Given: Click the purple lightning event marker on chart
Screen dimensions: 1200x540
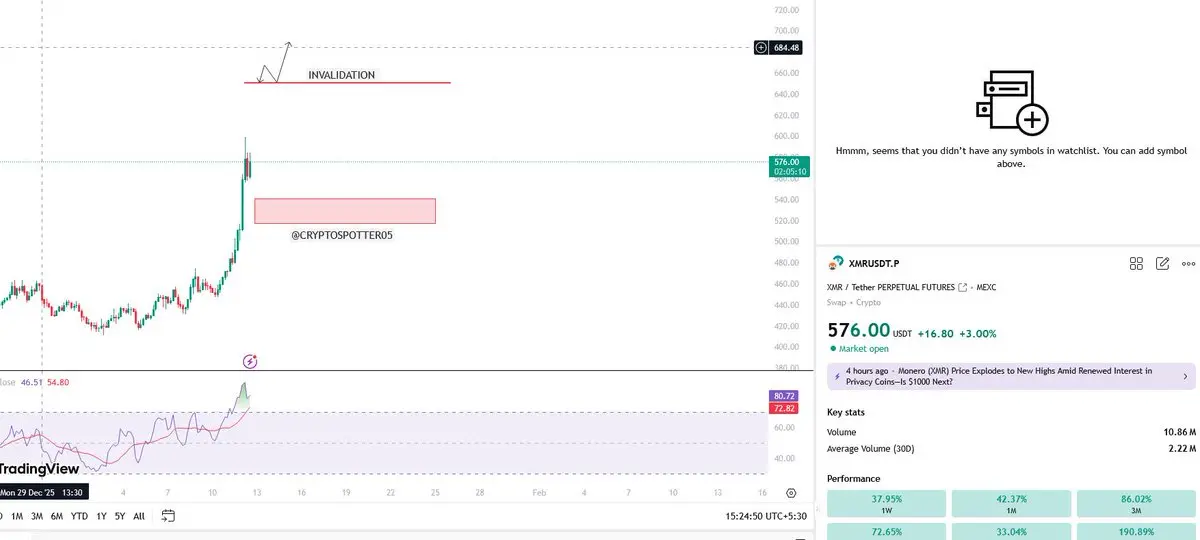Looking at the screenshot, I should 251,361.
